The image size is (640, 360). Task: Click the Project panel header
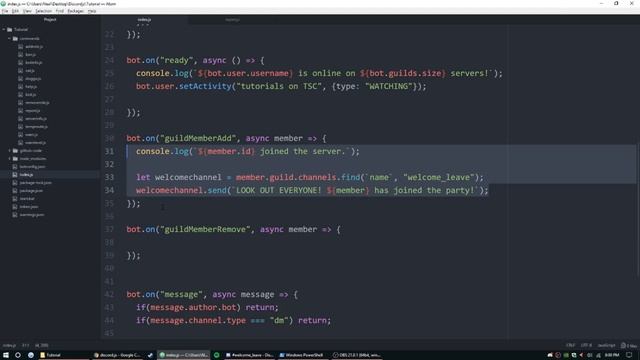point(50,20)
